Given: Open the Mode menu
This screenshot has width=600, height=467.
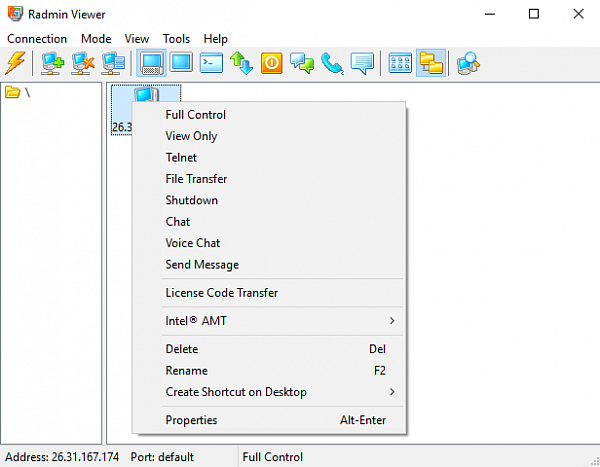Looking at the screenshot, I should click(96, 39).
